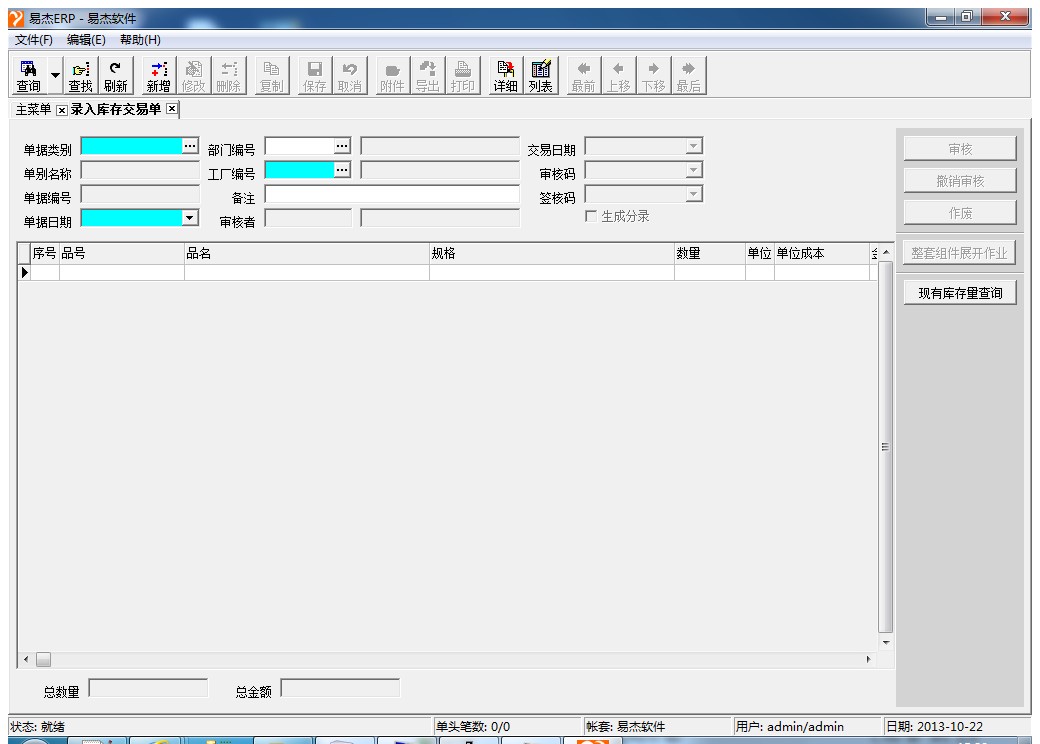Click the 查询 (Query) toolbar icon
This screenshot has width=1040, height=744.
(x=29, y=75)
